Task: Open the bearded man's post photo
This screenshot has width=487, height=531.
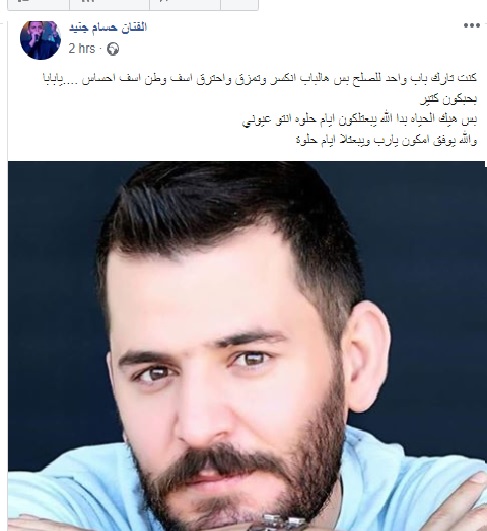Action: 247,346
